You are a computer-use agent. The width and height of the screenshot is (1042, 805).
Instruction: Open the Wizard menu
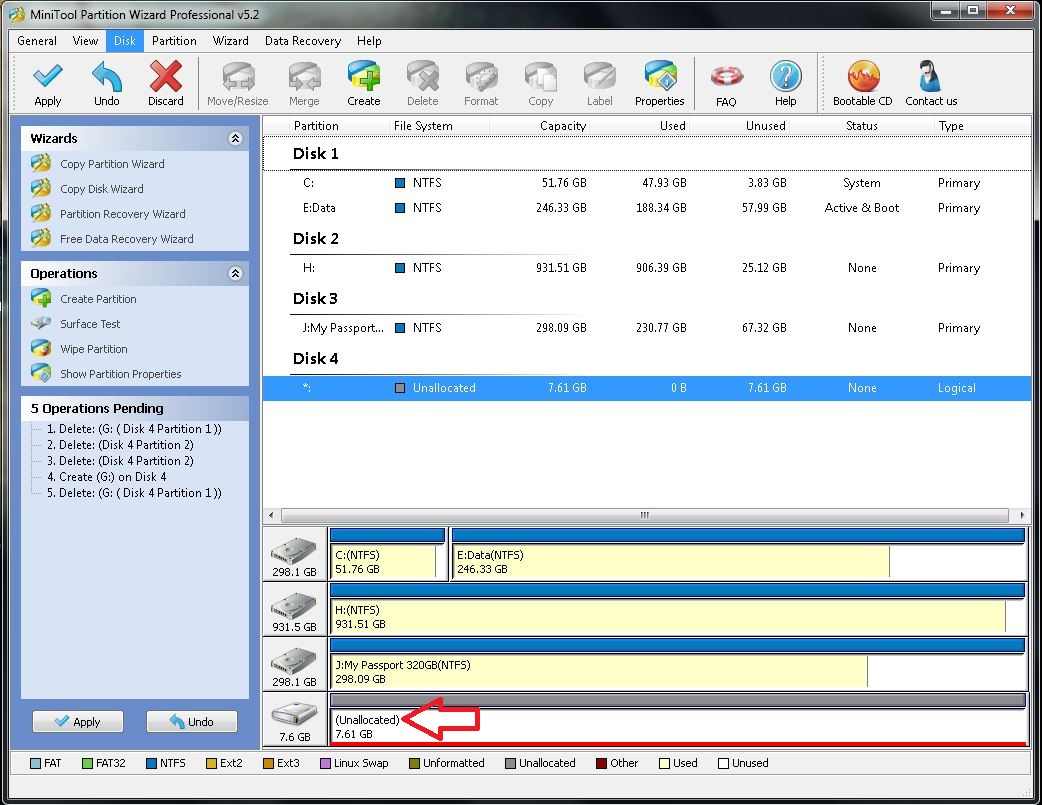[x=231, y=41]
